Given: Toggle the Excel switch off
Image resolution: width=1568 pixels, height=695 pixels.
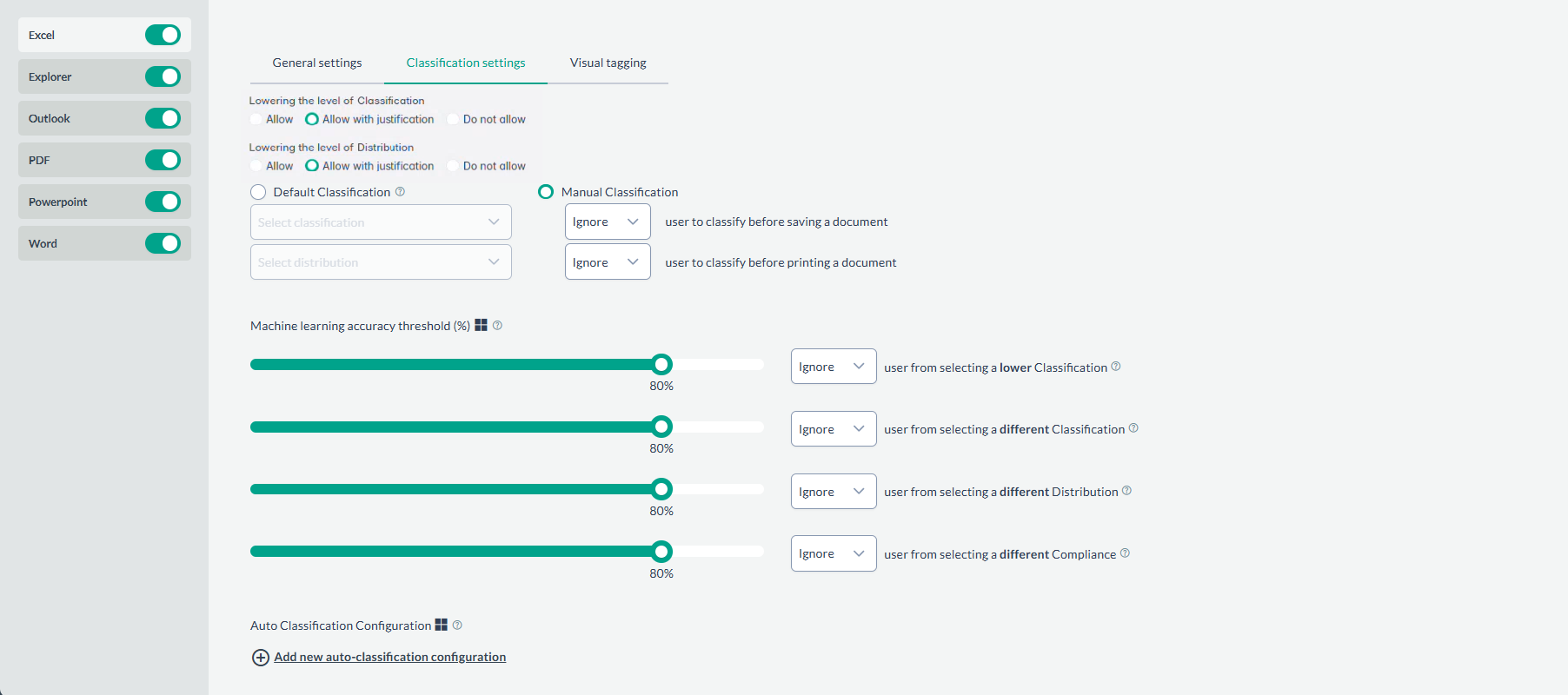Looking at the screenshot, I should [x=163, y=35].
